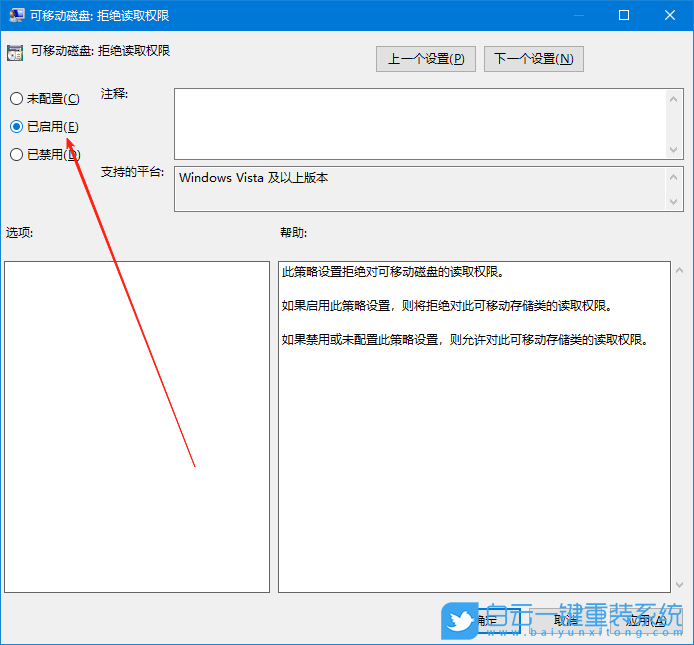The width and height of the screenshot is (694, 645).
Task: Click the 'Windows Vista 及以上版本' platform text
Action: tap(254, 178)
